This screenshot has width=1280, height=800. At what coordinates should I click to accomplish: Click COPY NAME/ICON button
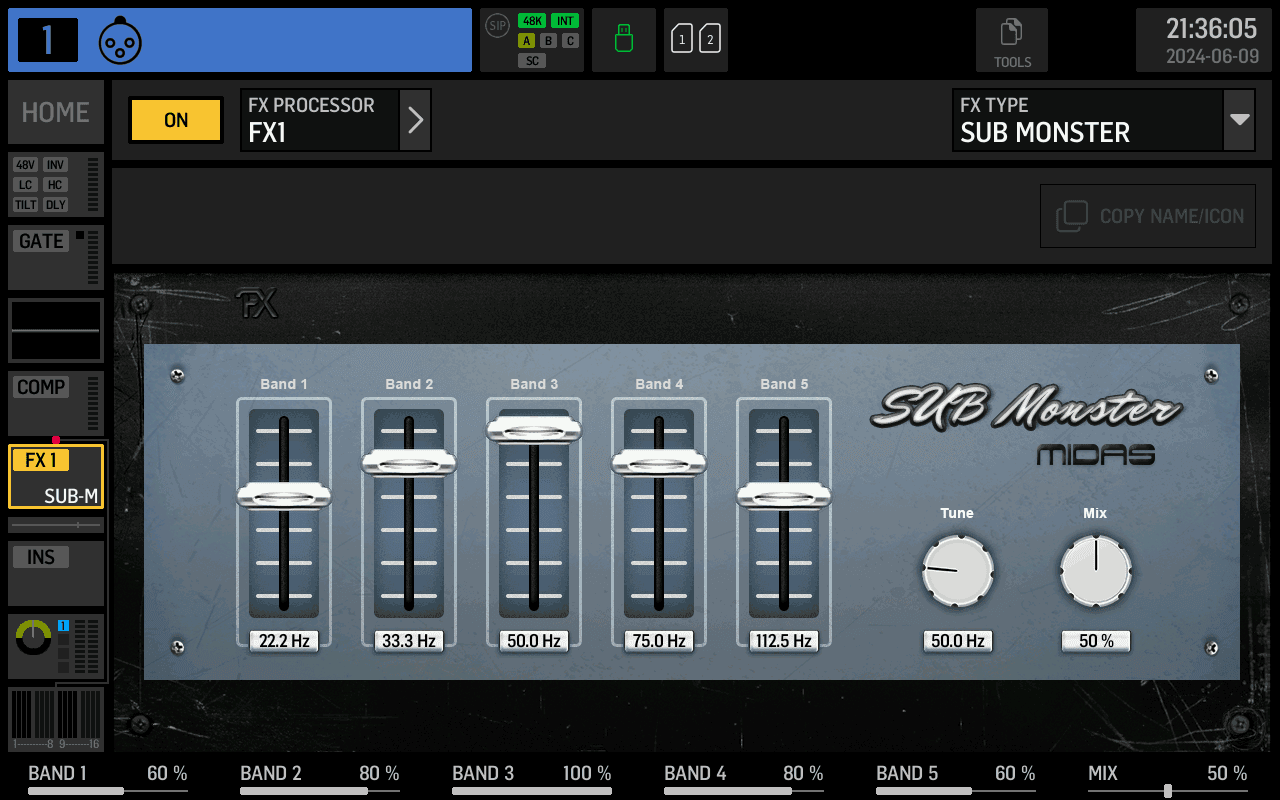point(1148,216)
